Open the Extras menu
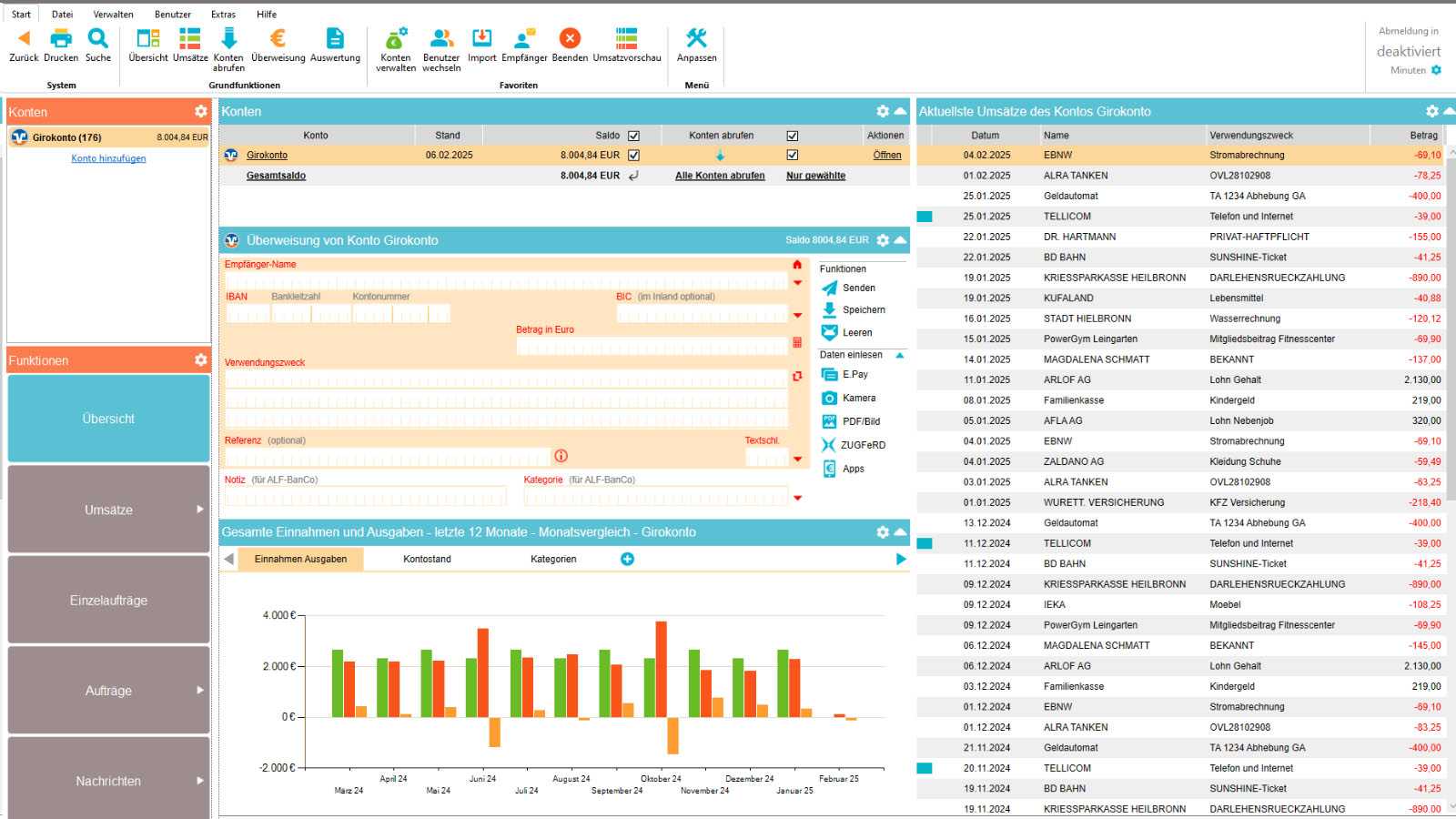The width and height of the screenshot is (1456, 819). coord(223,15)
